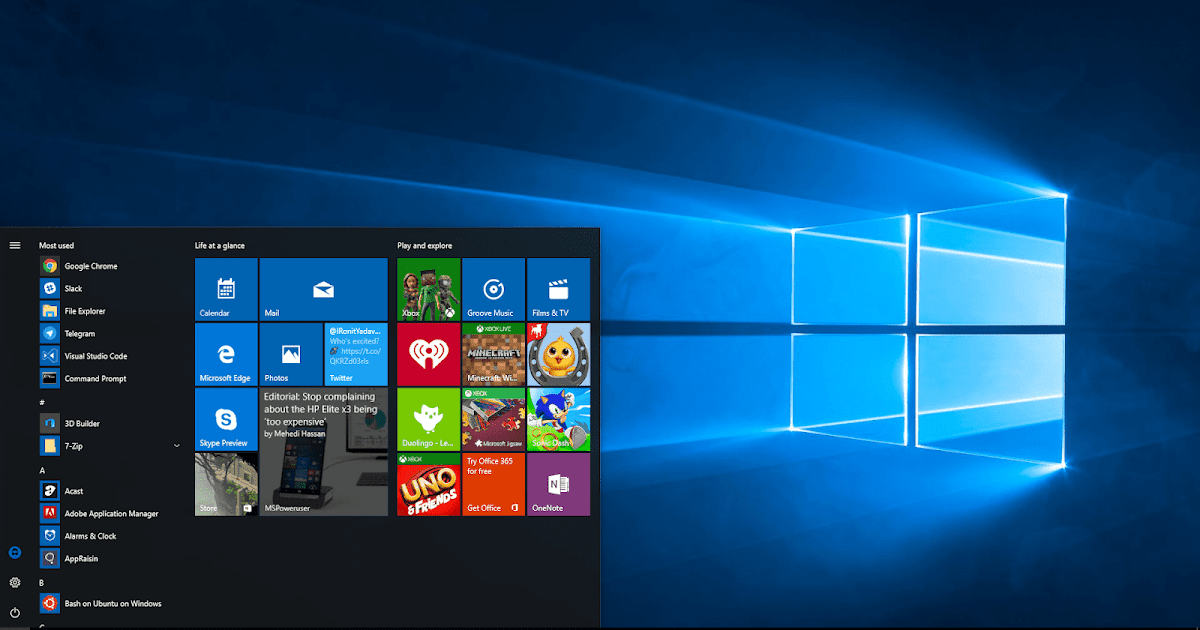
Task: Launch UNO & Friends tile
Action: [429, 484]
